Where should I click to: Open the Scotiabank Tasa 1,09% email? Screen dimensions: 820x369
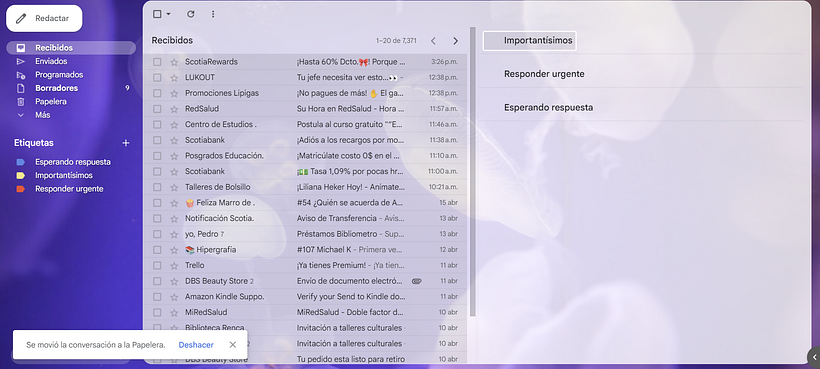(x=304, y=171)
